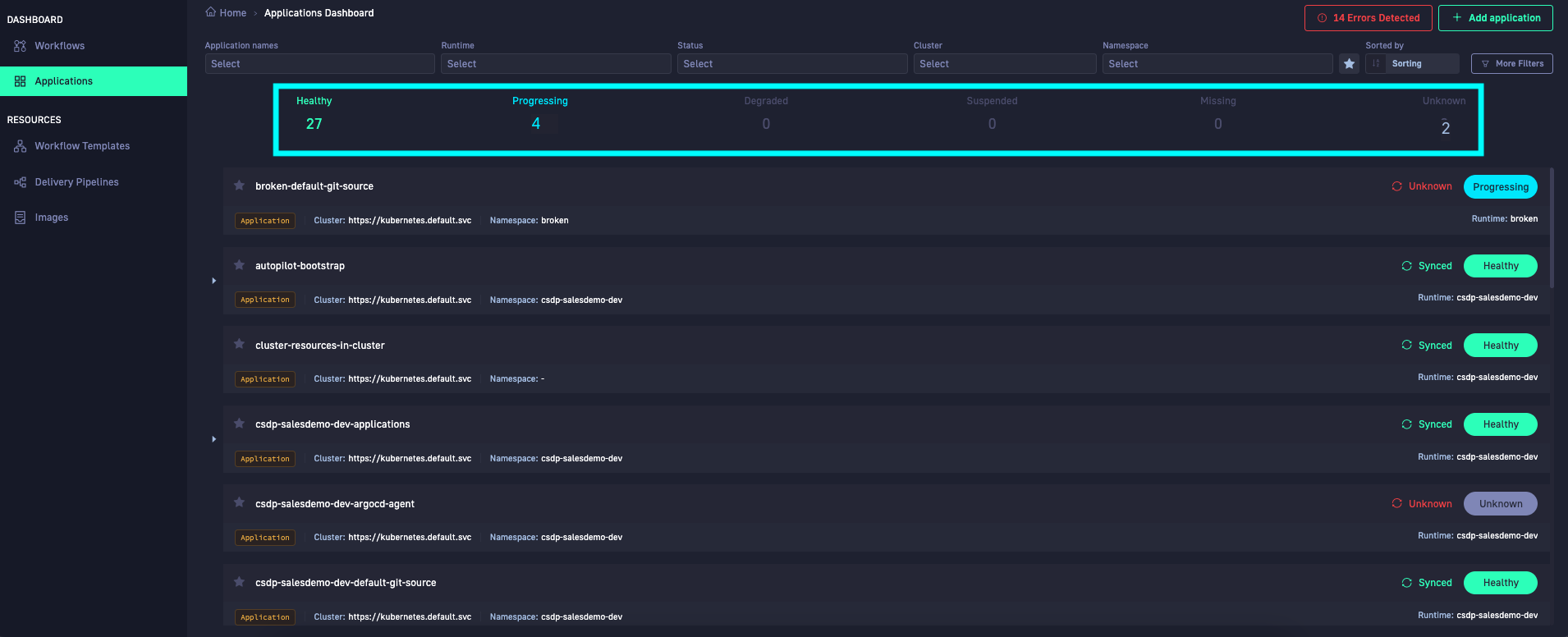1568x637 pixels.
Task: Open Images page from sidebar
Action: point(51,218)
